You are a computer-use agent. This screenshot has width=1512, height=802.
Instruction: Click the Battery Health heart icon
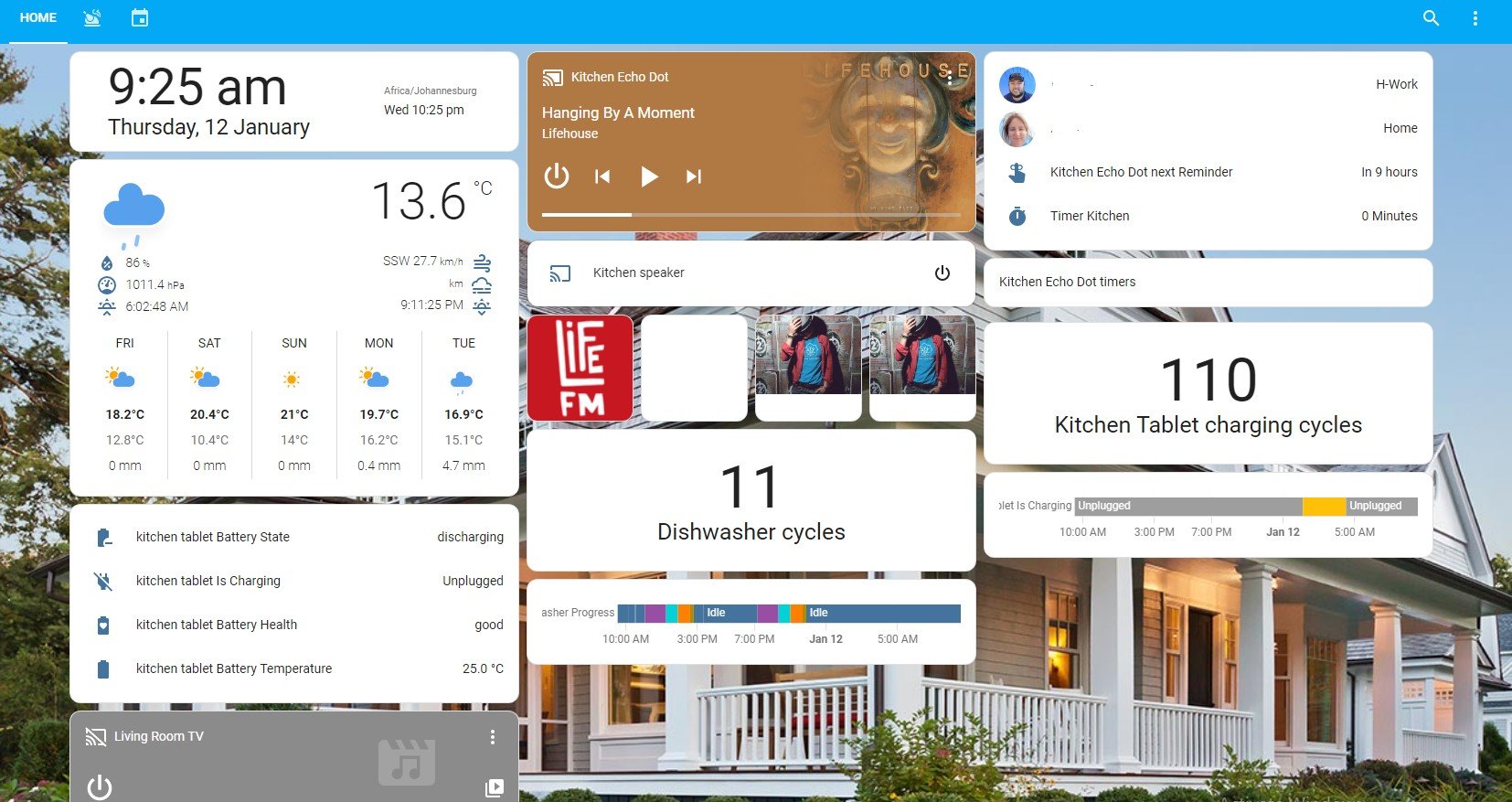pos(103,625)
